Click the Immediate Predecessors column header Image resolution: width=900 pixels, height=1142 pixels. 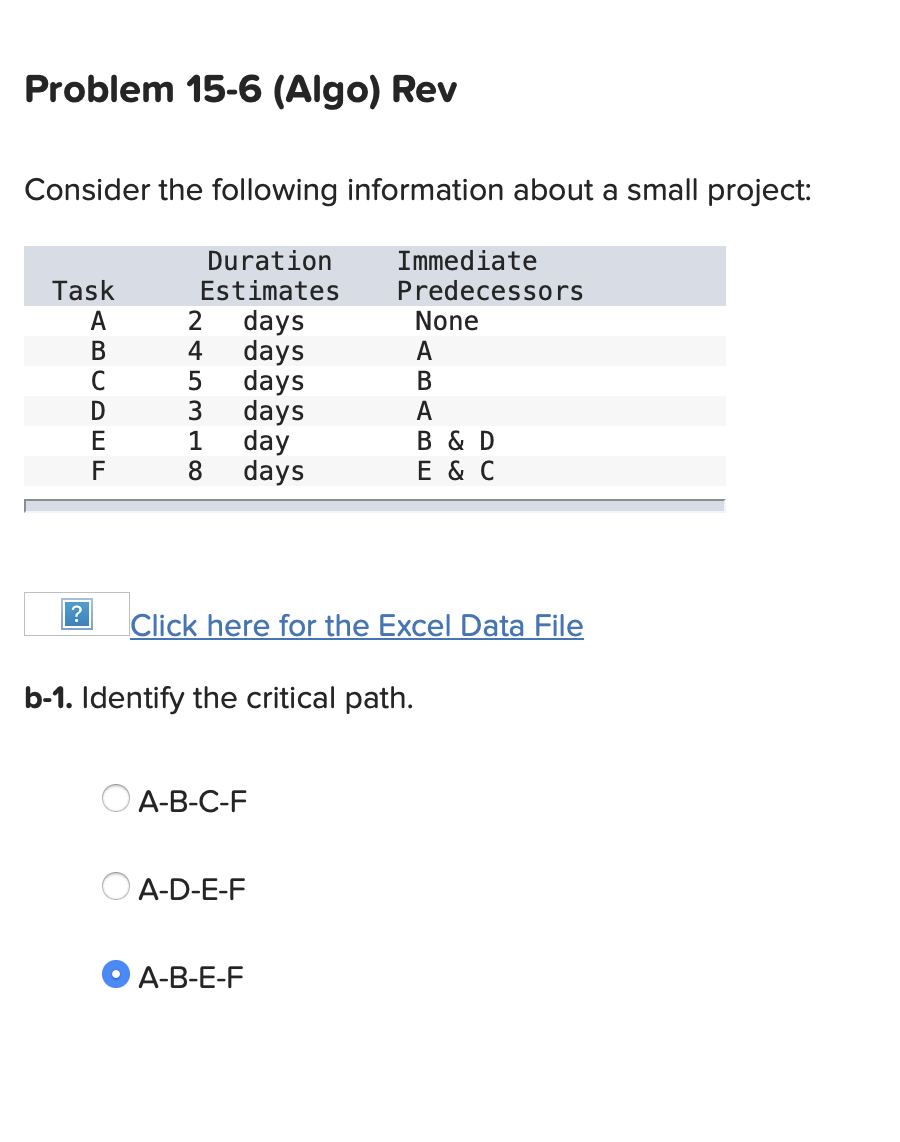[x=466, y=275]
